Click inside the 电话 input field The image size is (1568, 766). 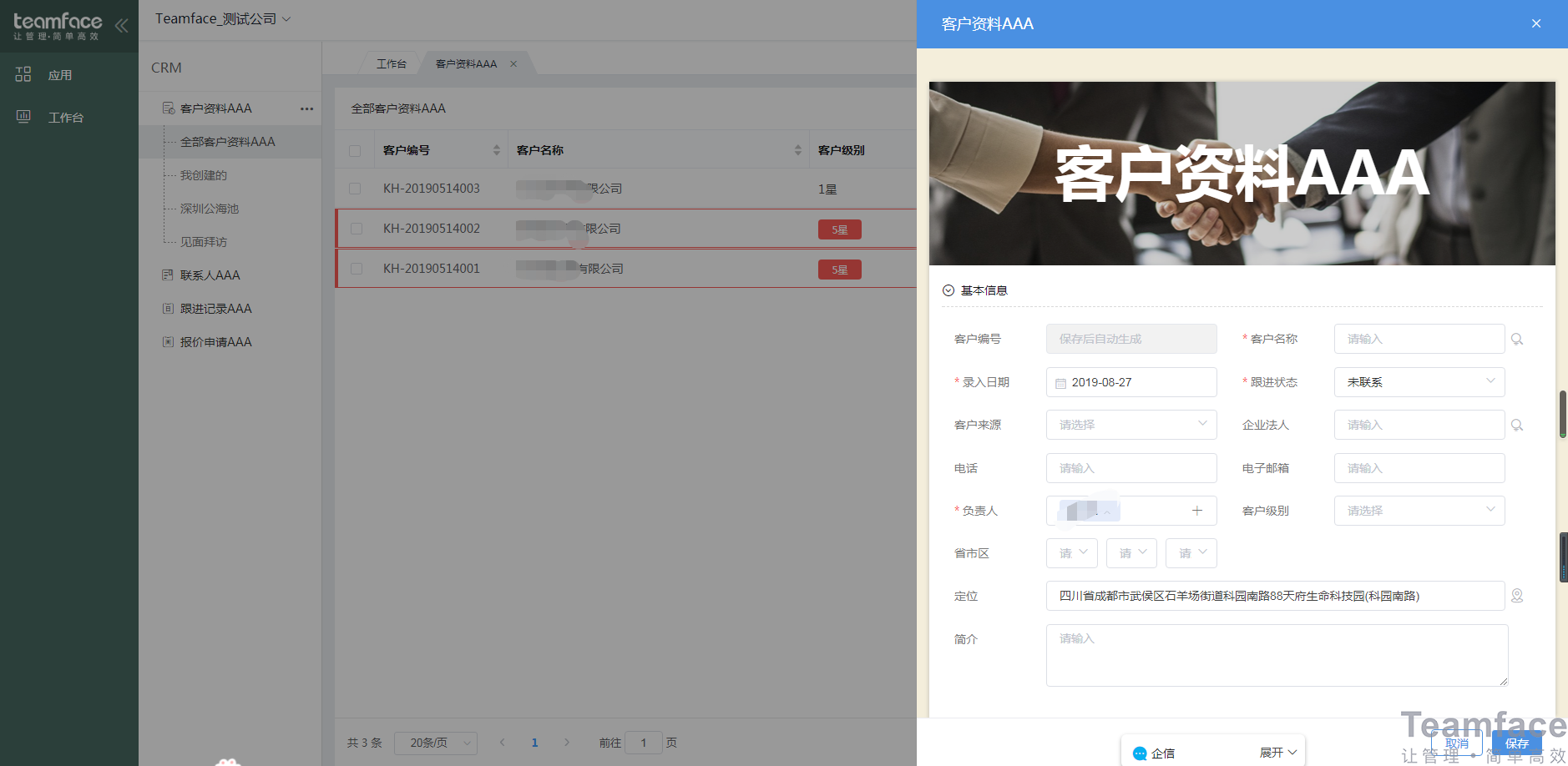(x=1130, y=467)
